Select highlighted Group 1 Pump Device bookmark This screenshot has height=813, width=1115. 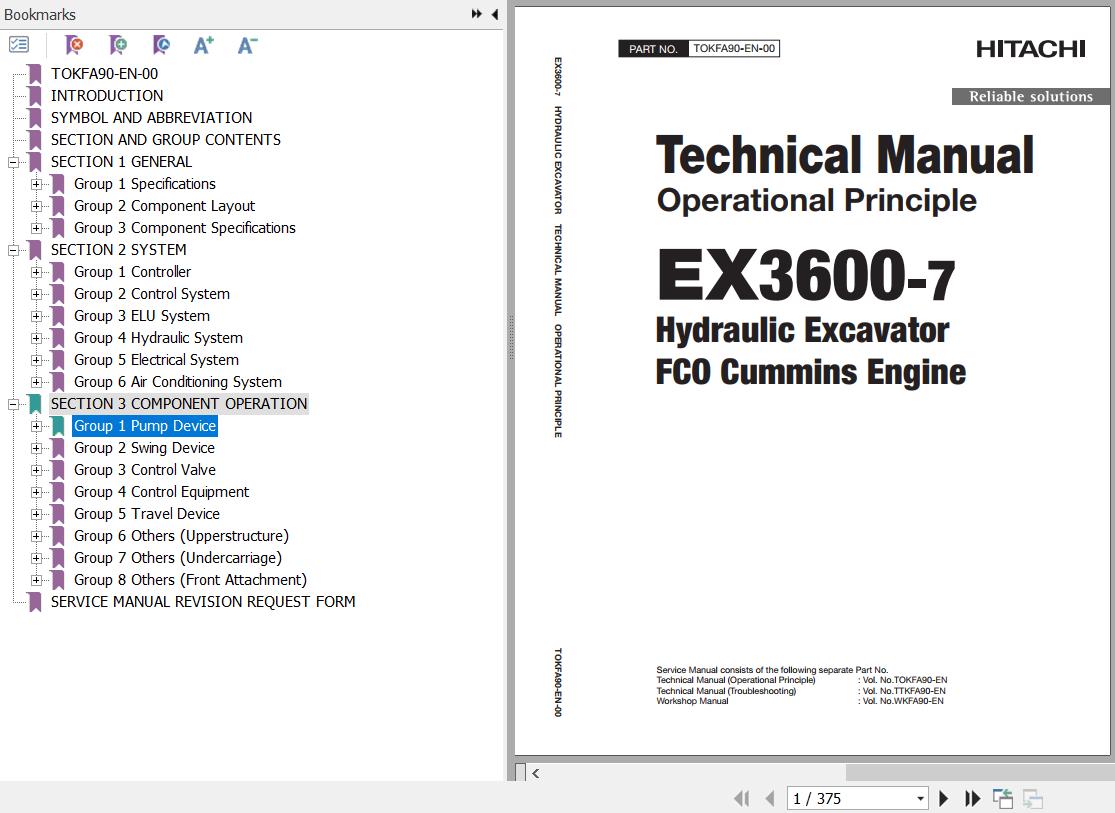coord(145,426)
